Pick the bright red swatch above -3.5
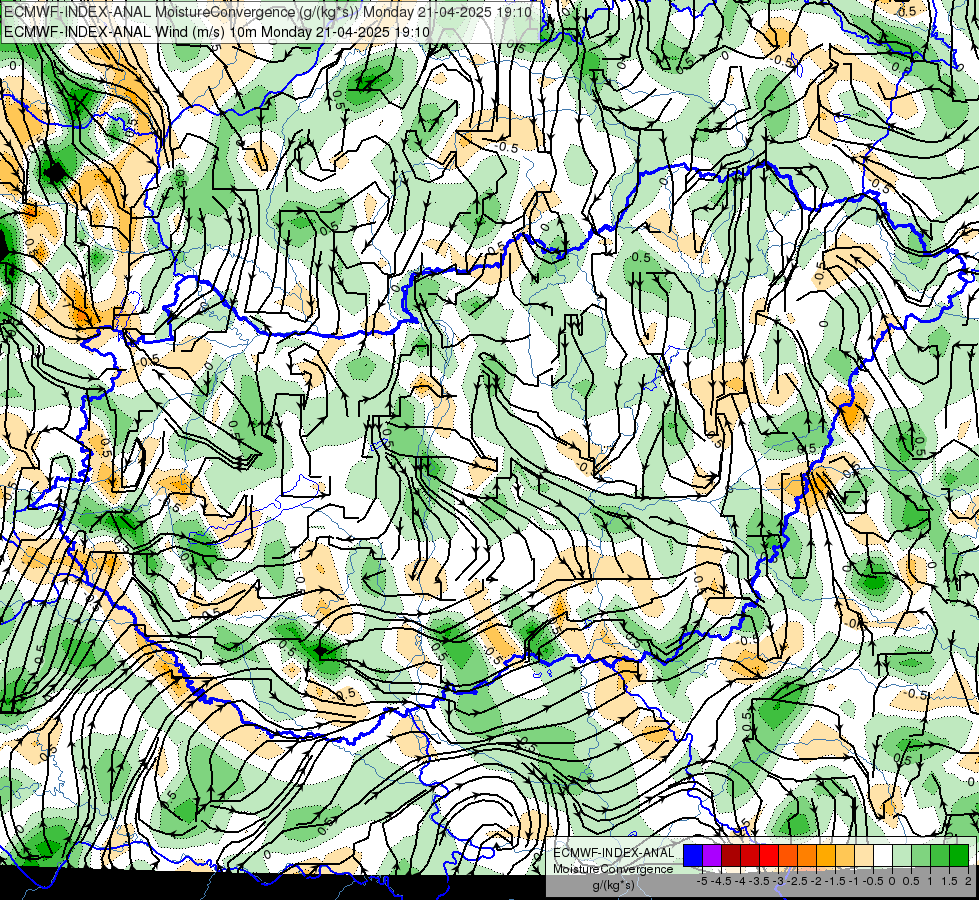The height and width of the screenshot is (900, 979). [x=769, y=856]
